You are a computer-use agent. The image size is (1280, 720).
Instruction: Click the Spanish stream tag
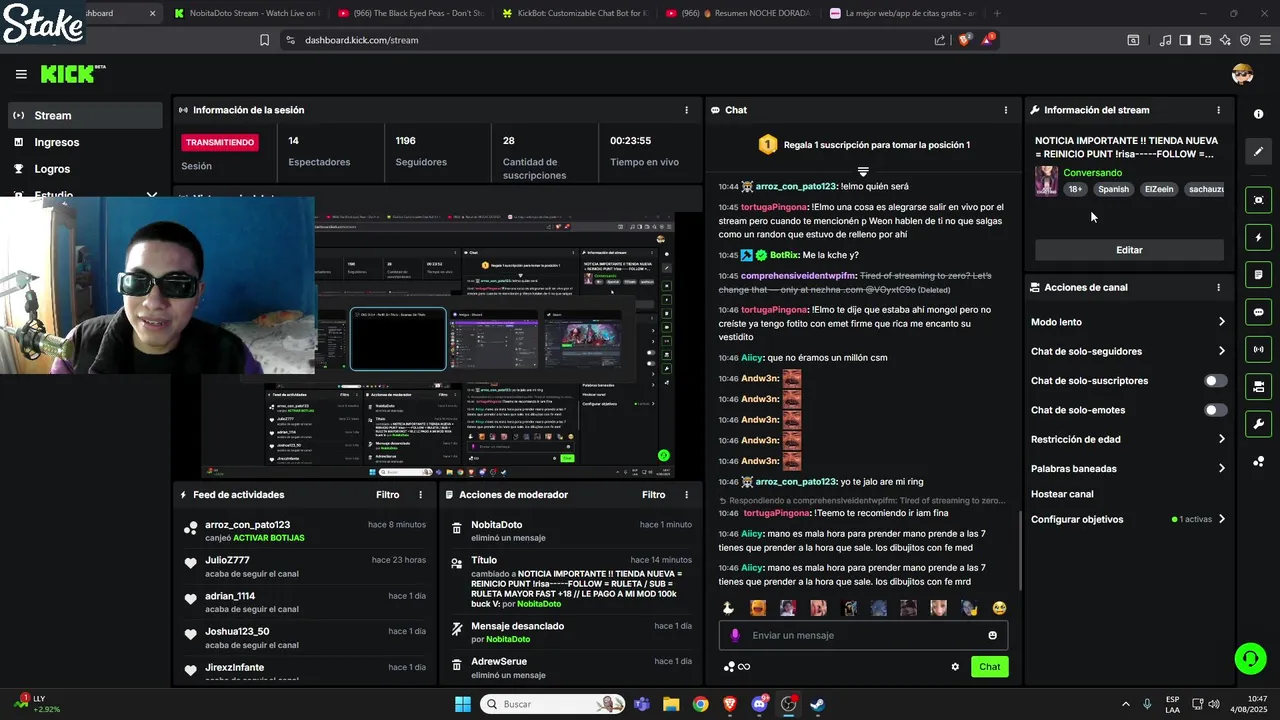pos(1113,189)
